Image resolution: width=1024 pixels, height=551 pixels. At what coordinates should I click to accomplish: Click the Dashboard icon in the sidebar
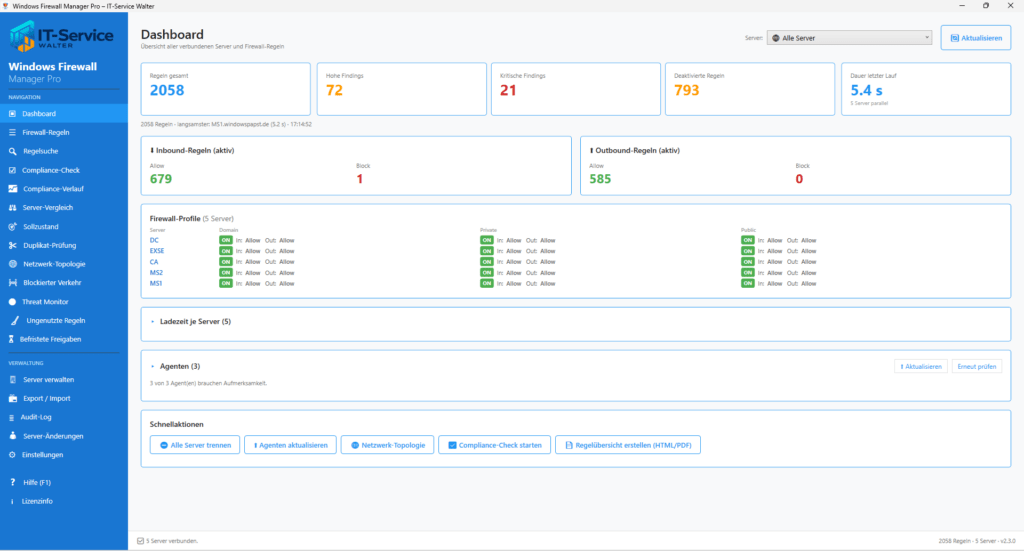click(12, 114)
